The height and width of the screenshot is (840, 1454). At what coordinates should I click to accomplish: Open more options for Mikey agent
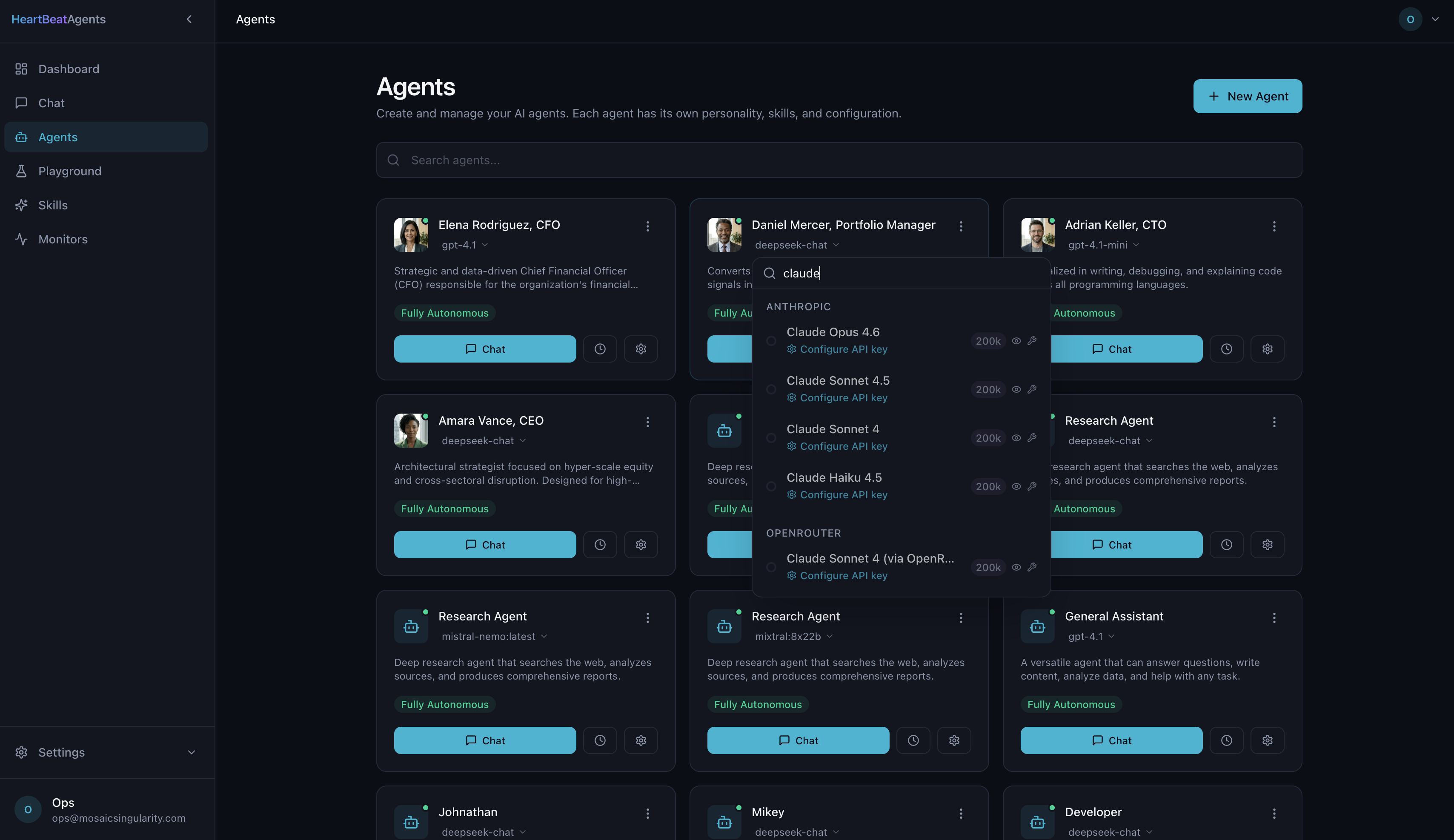[x=961, y=814]
